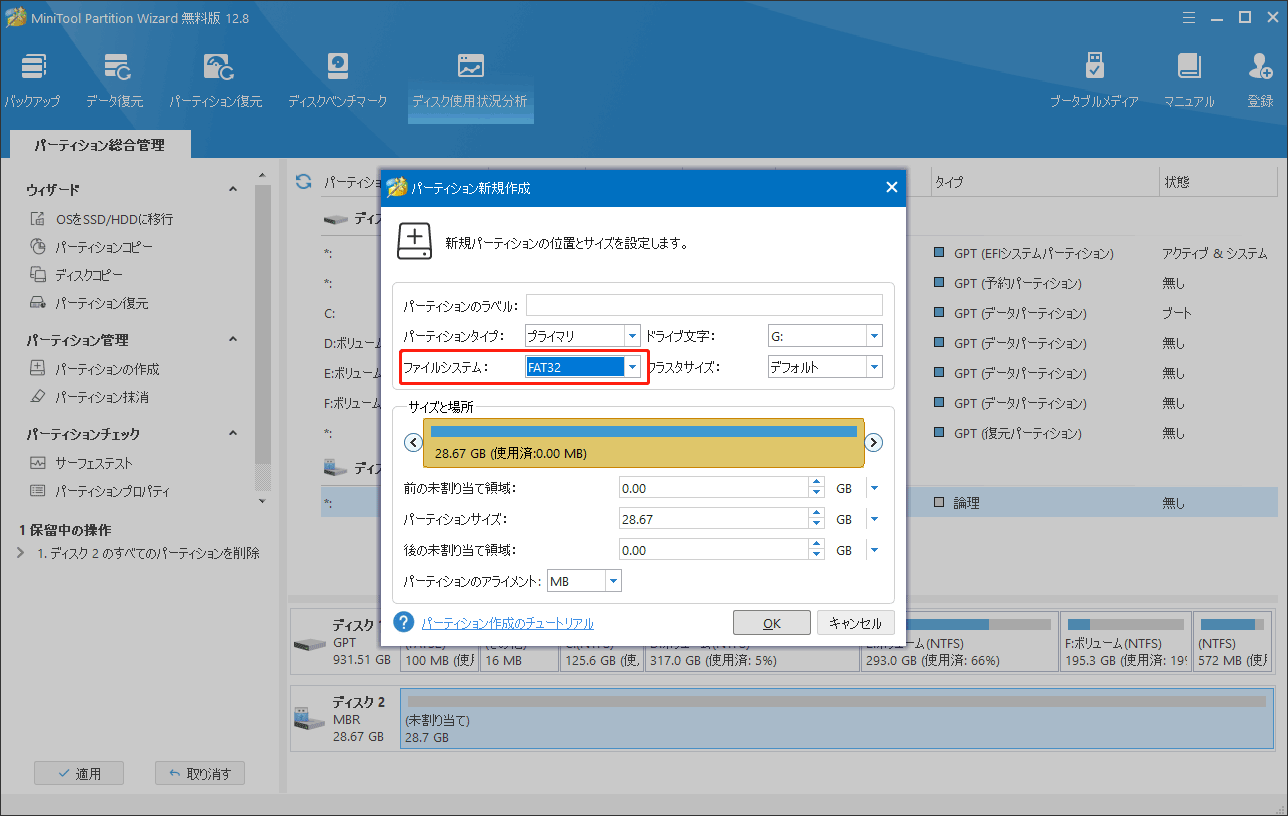Close the パーティション新規作成 dialog
The height and width of the screenshot is (816, 1288).
pos(891,187)
